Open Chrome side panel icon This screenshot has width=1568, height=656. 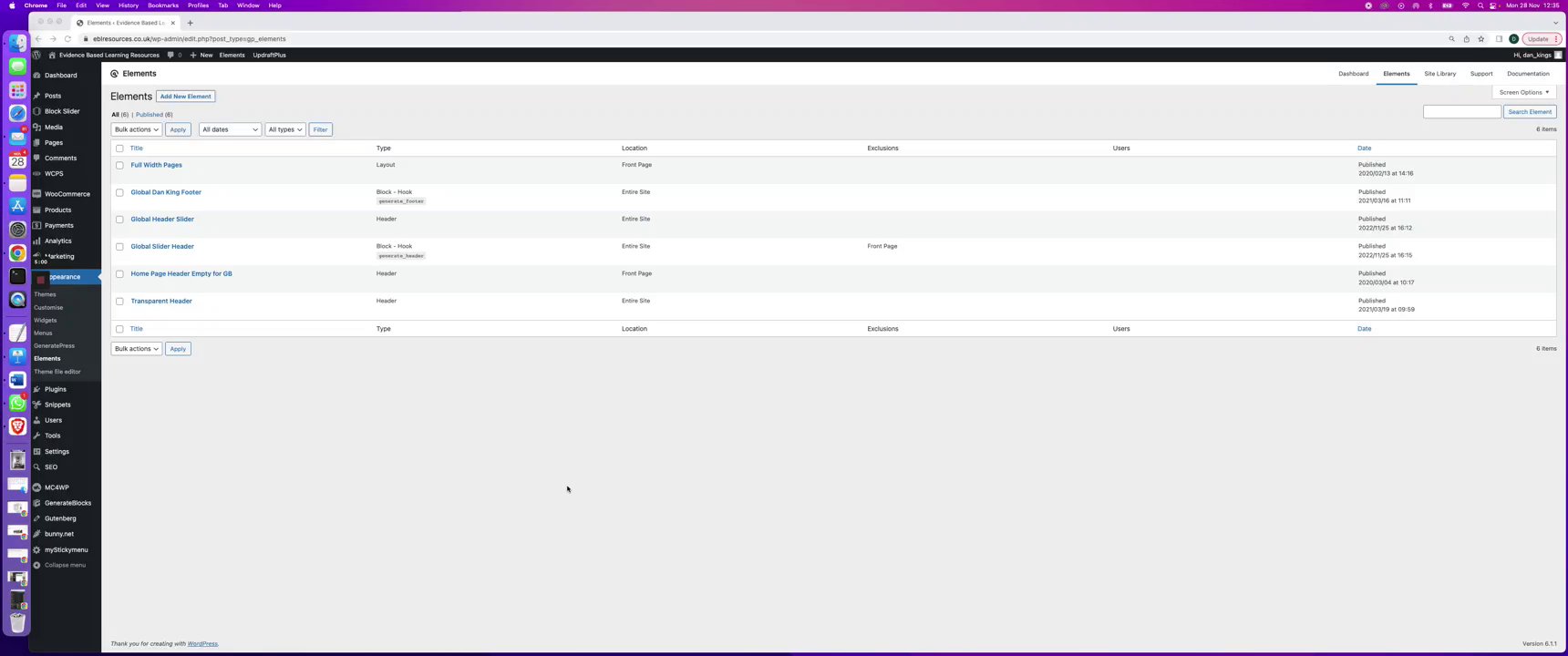point(1499,39)
